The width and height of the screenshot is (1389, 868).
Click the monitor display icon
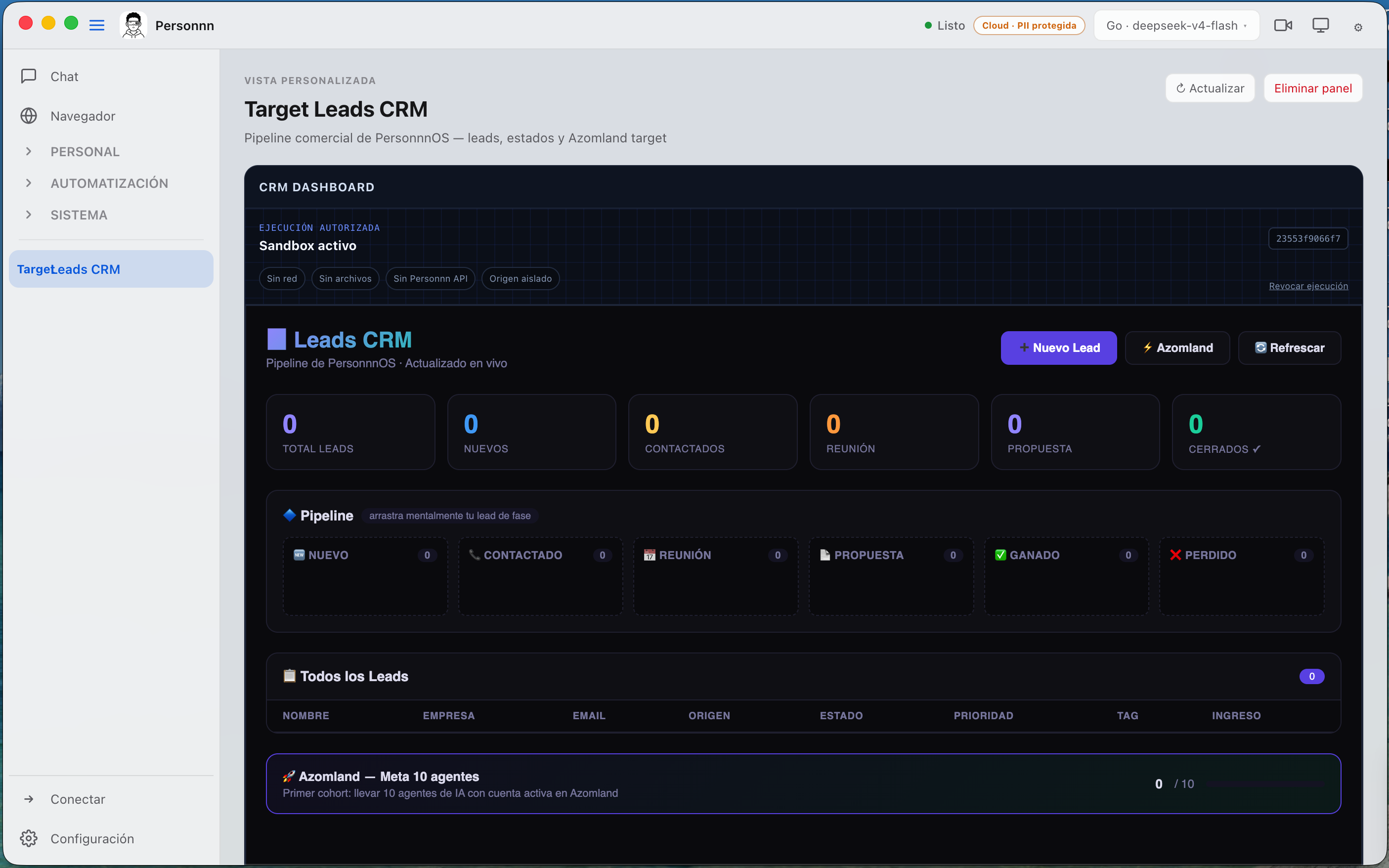[x=1320, y=25]
